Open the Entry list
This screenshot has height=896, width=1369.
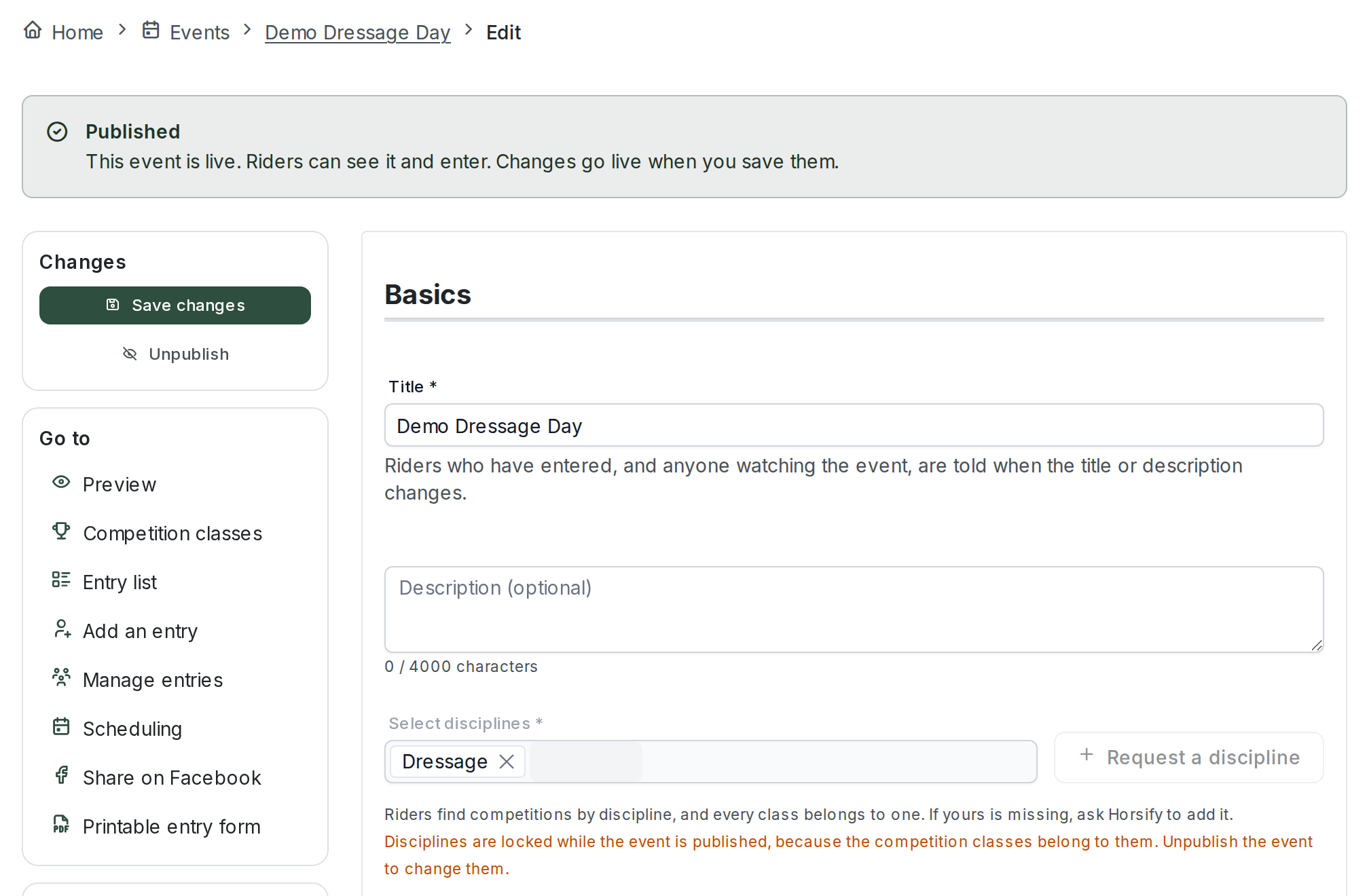point(175,582)
